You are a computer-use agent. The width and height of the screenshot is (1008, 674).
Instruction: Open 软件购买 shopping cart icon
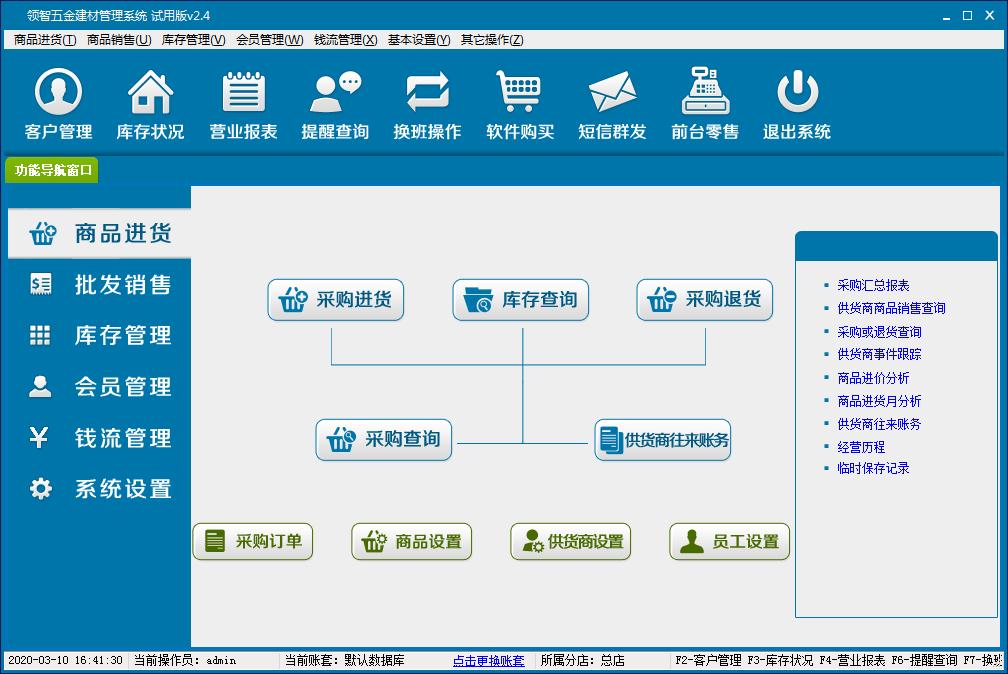click(x=519, y=104)
